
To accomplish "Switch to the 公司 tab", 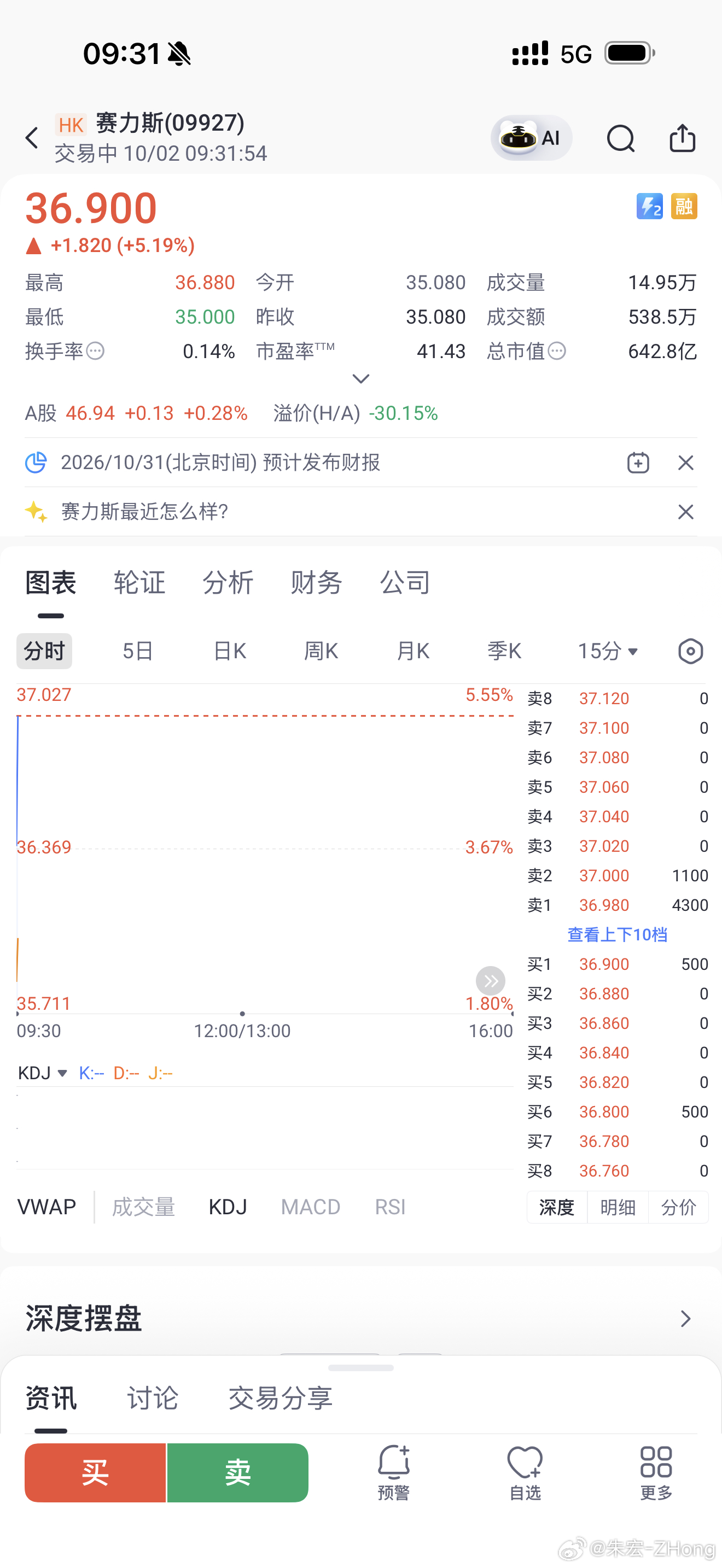I will click(405, 582).
